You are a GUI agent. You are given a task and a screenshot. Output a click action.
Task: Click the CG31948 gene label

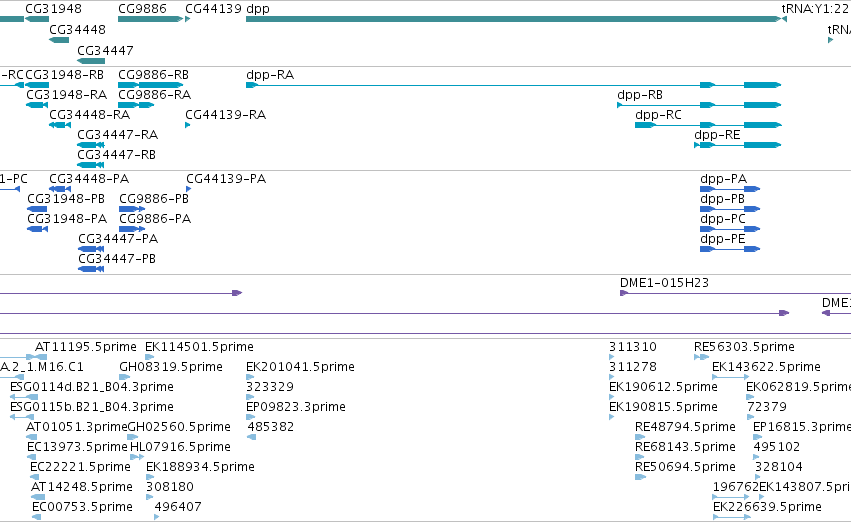pos(53,9)
